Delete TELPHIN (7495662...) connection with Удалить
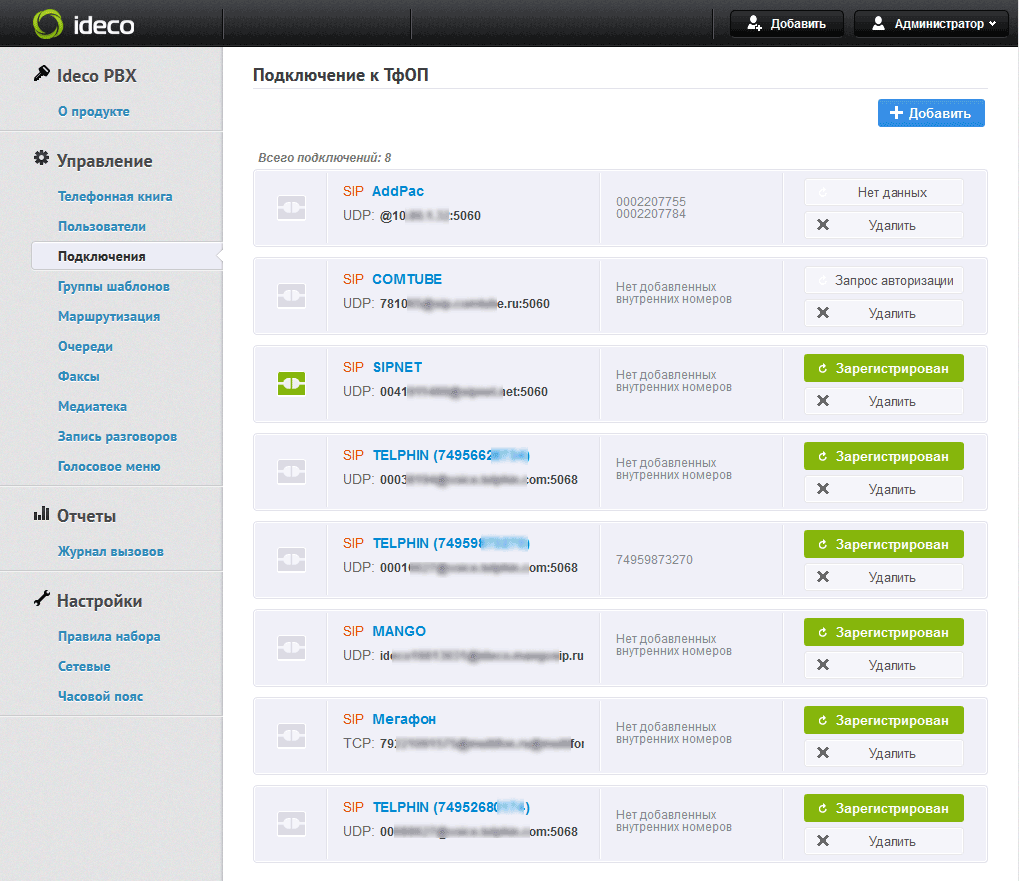 (884, 489)
